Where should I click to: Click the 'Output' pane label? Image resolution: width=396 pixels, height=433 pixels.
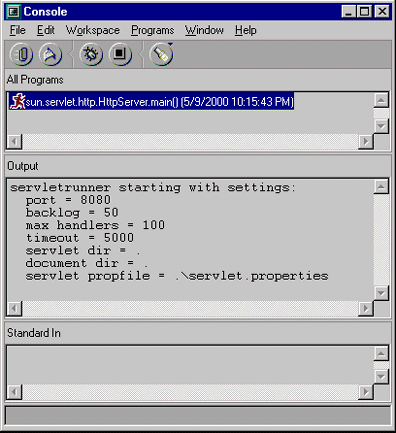[23, 166]
